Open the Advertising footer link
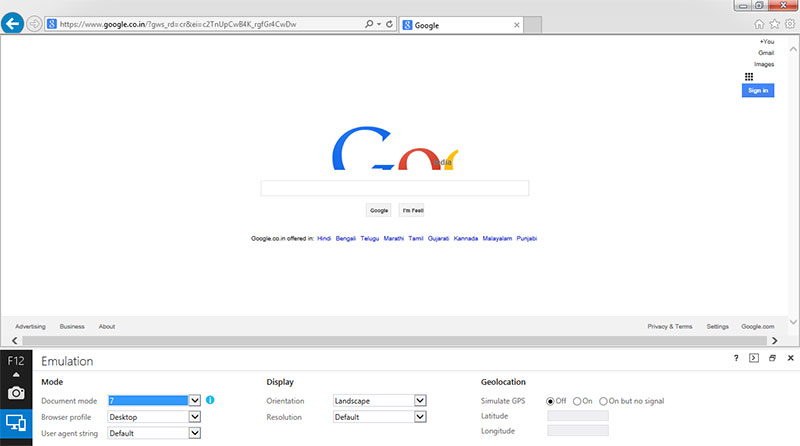This screenshot has width=800, height=446. point(30,327)
